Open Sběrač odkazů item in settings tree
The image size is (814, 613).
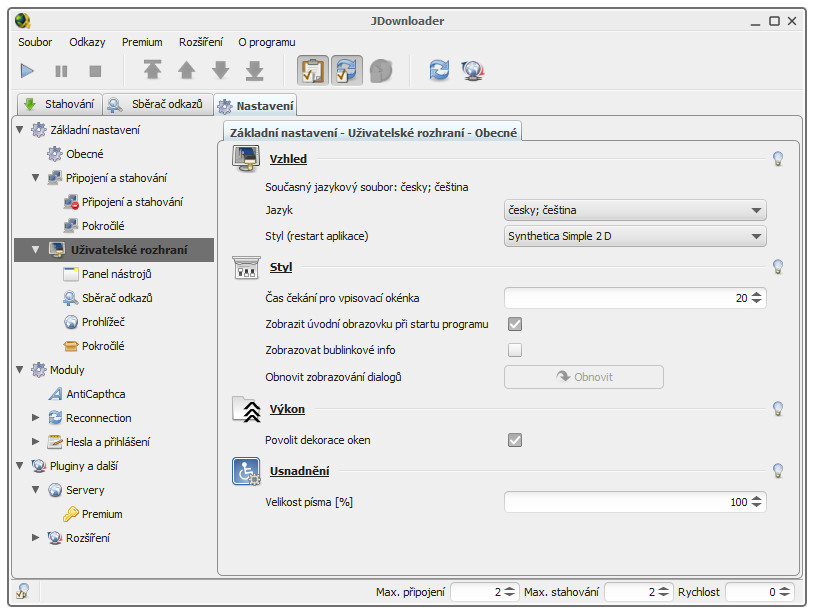pos(117,298)
